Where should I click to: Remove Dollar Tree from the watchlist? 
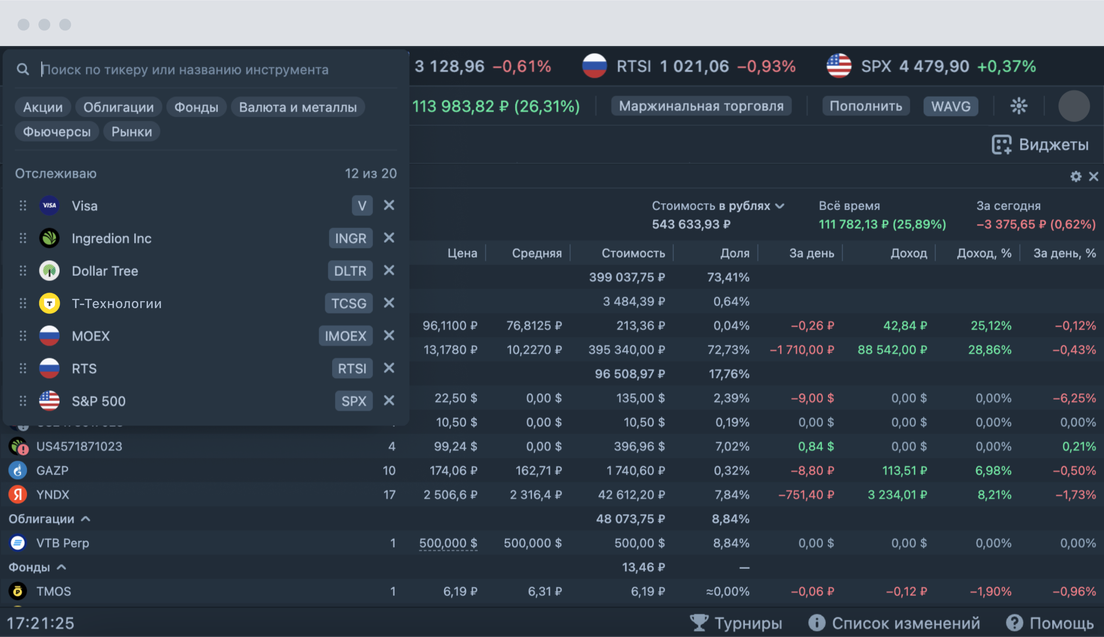tap(389, 270)
